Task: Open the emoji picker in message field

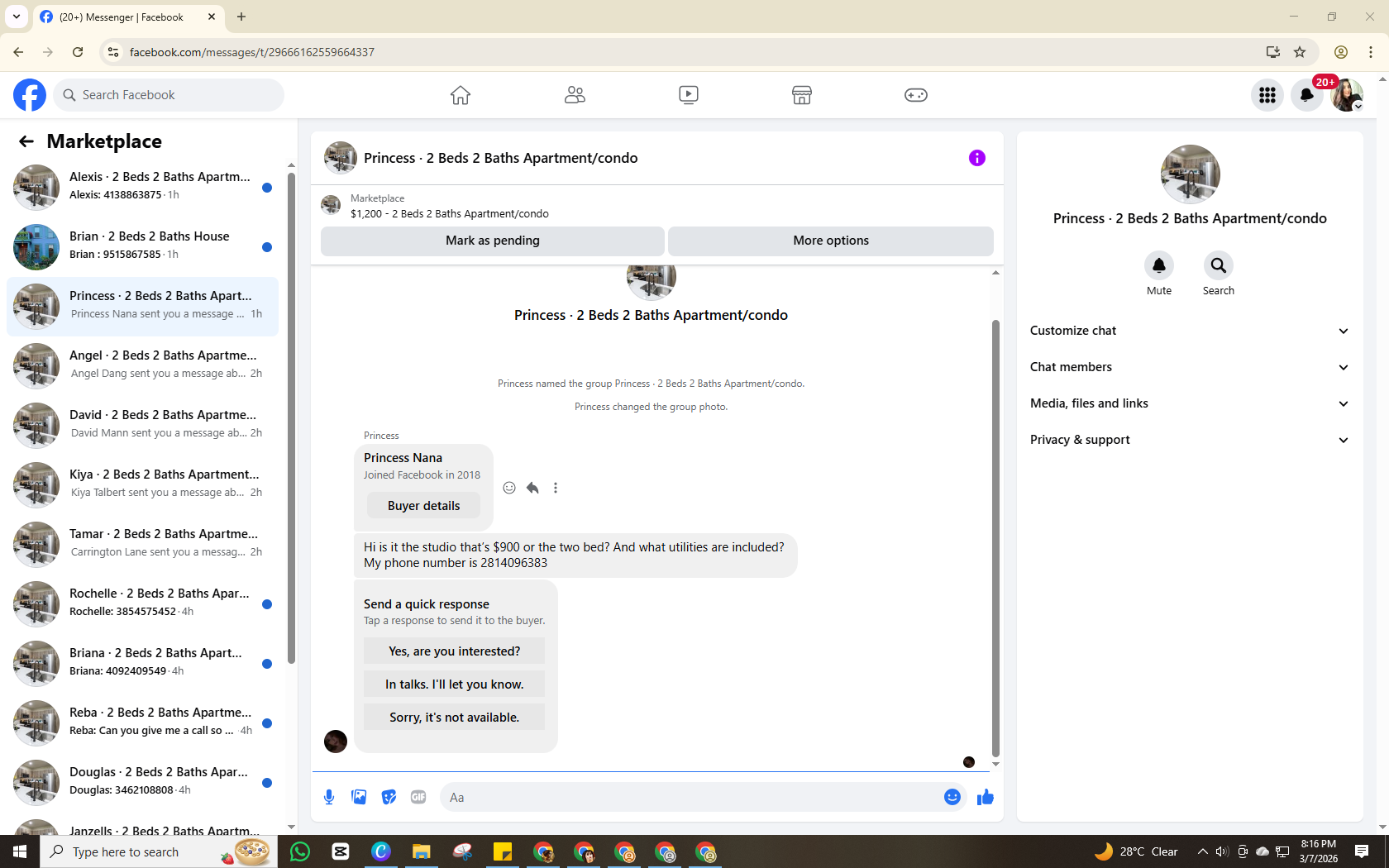Action: coord(952,797)
